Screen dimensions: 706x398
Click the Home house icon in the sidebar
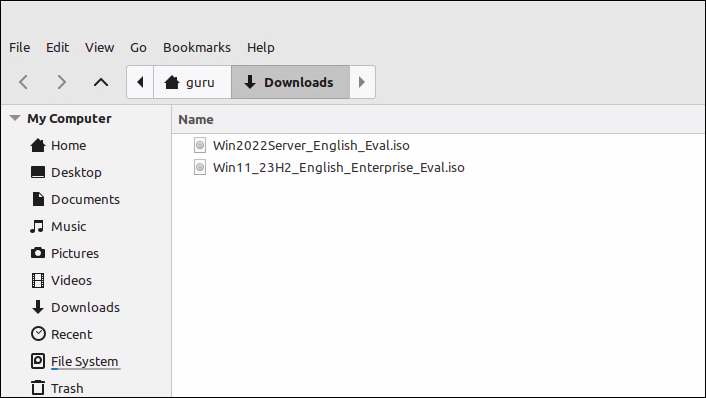tap(38, 145)
